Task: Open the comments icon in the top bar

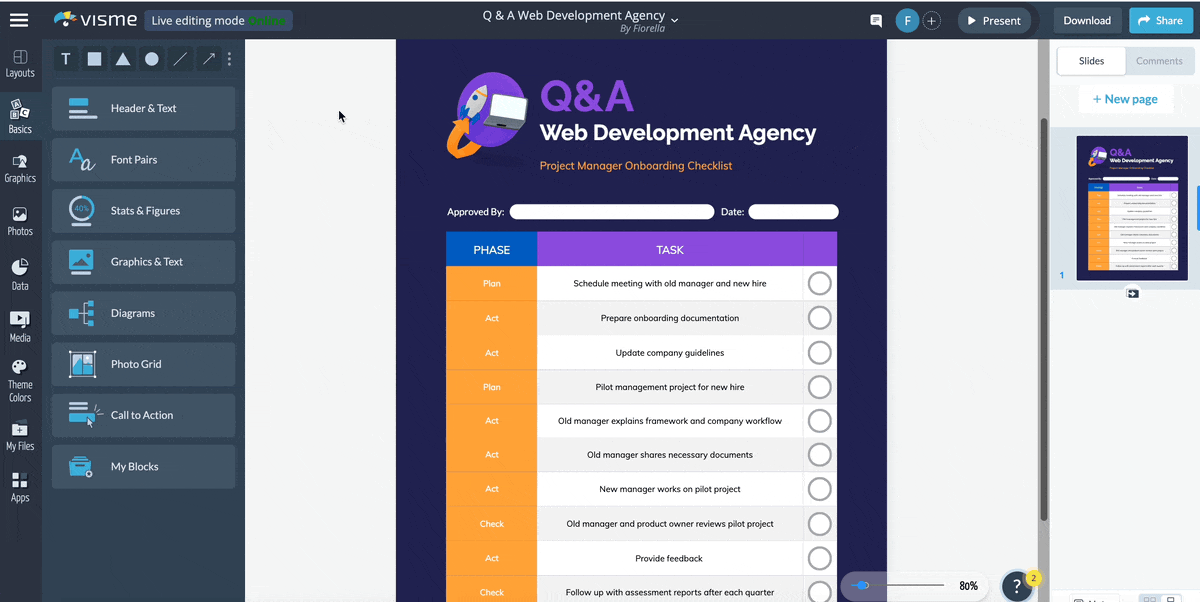Action: click(x=875, y=20)
